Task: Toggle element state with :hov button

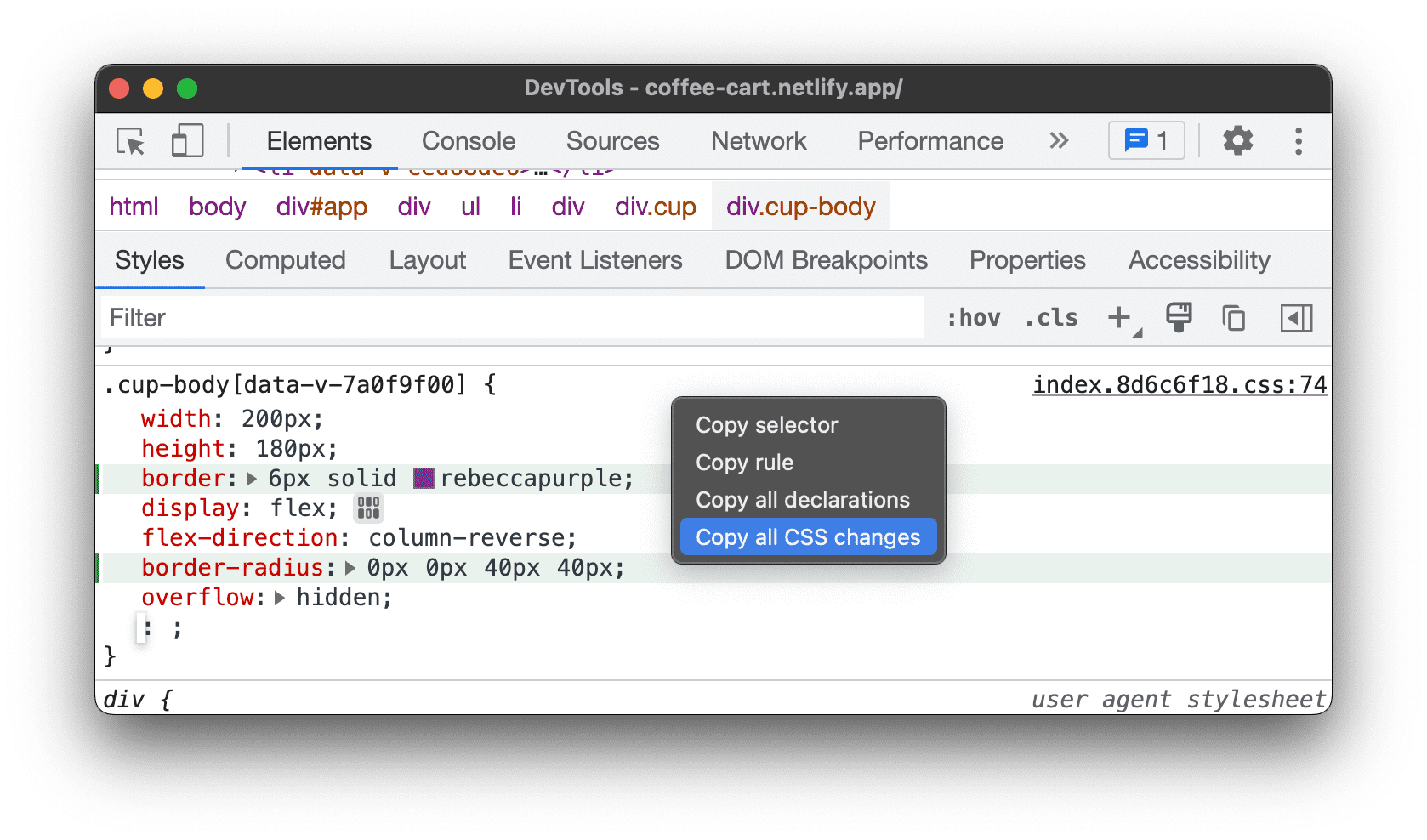Action: (973, 317)
